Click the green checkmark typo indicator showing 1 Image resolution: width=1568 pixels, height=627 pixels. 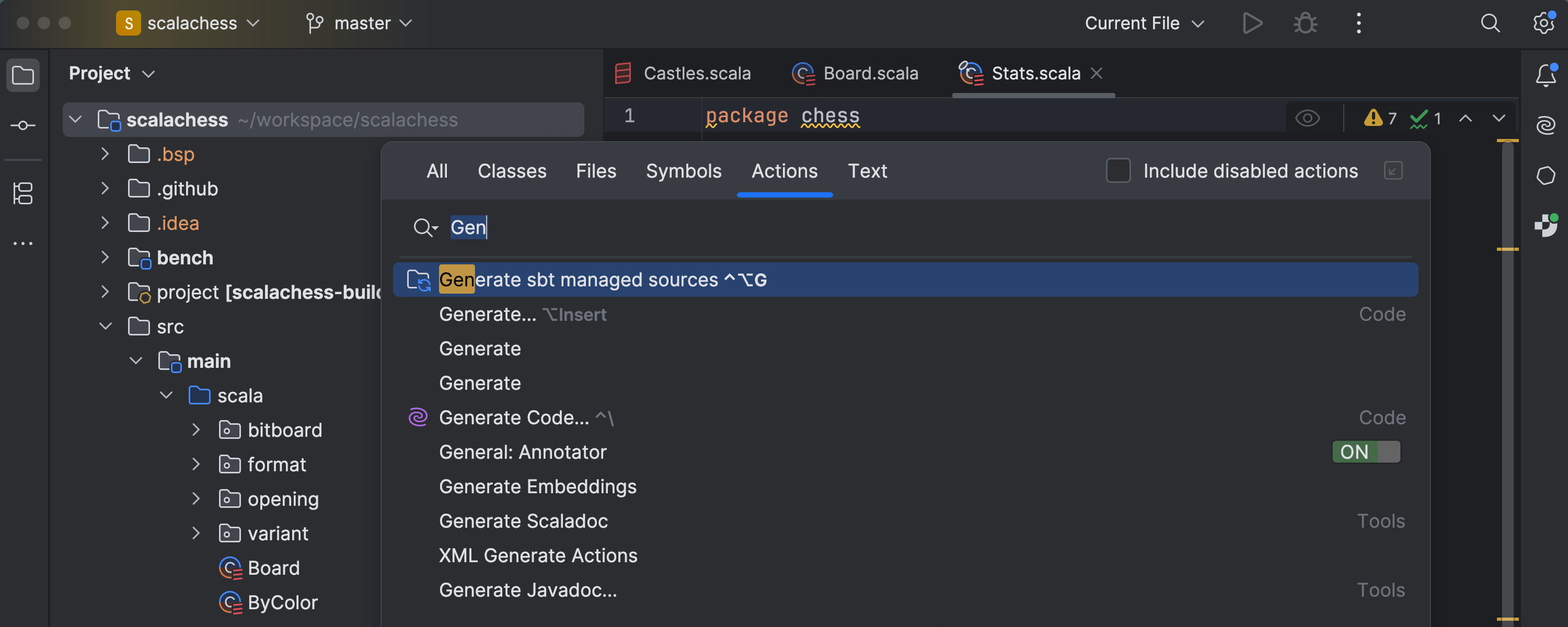tap(1425, 118)
